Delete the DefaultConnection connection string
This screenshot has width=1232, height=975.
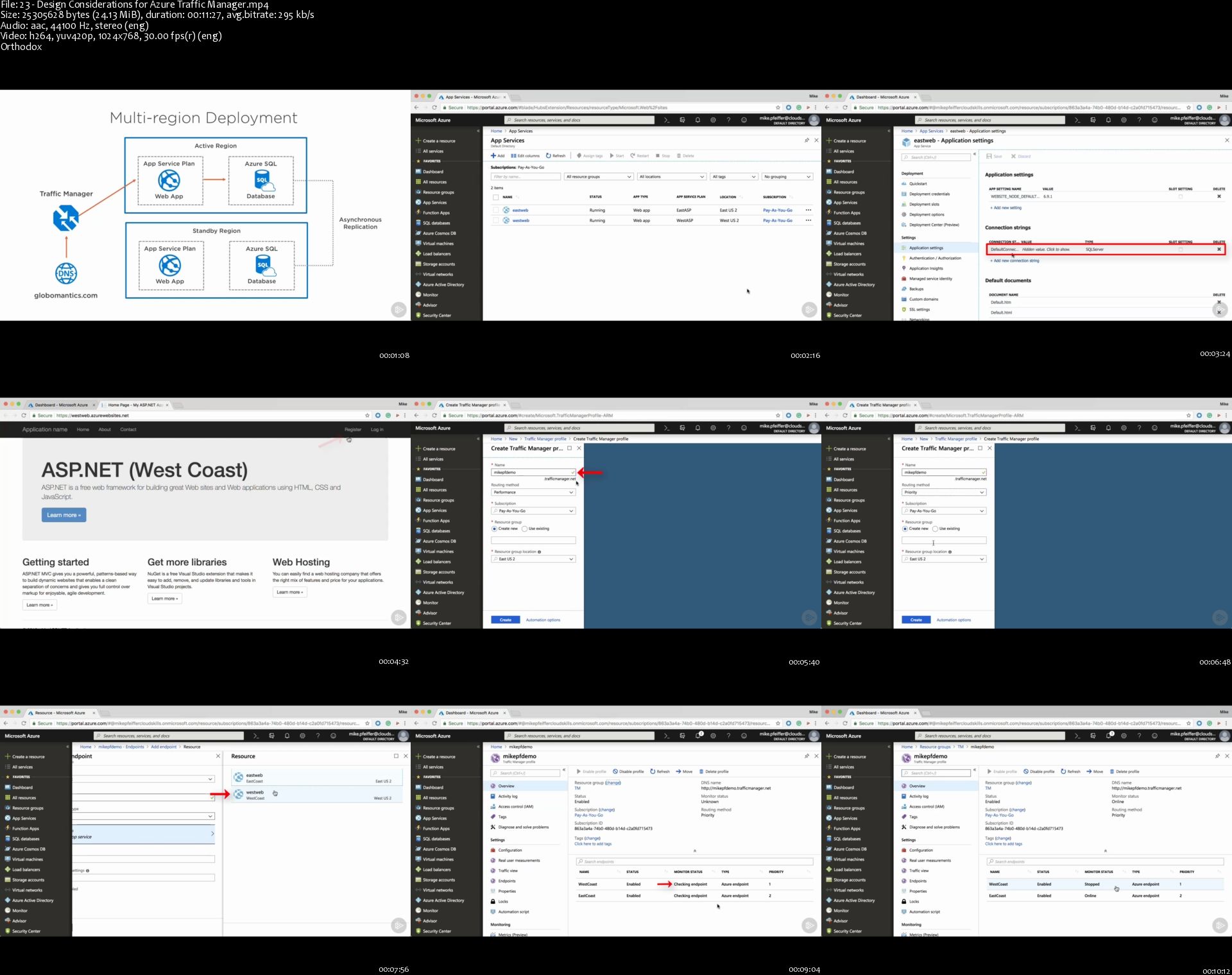(x=1219, y=250)
